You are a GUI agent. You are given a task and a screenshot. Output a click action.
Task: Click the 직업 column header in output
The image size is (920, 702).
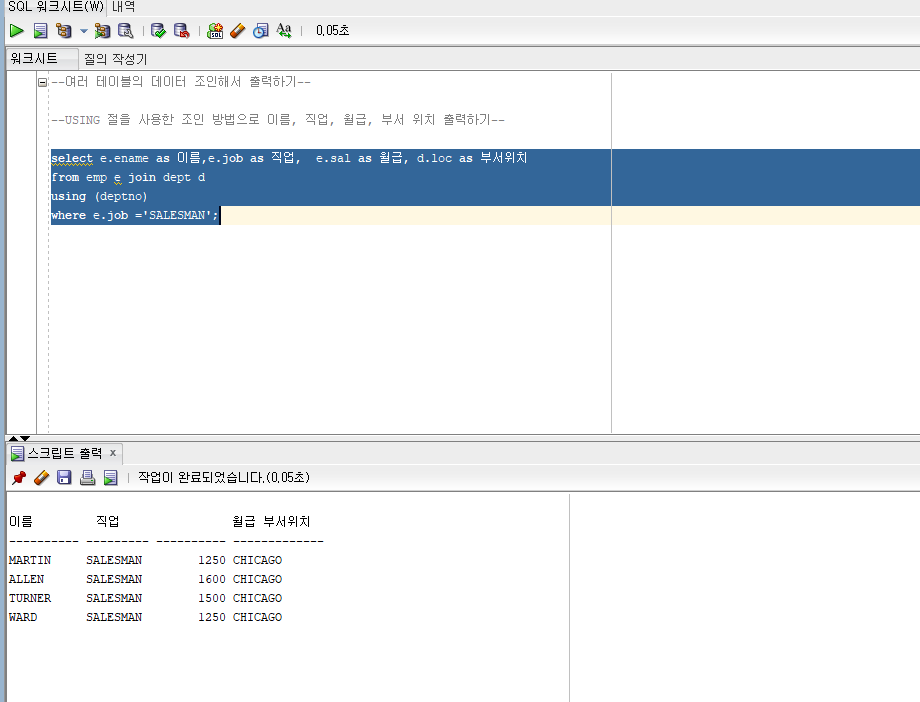point(107,521)
